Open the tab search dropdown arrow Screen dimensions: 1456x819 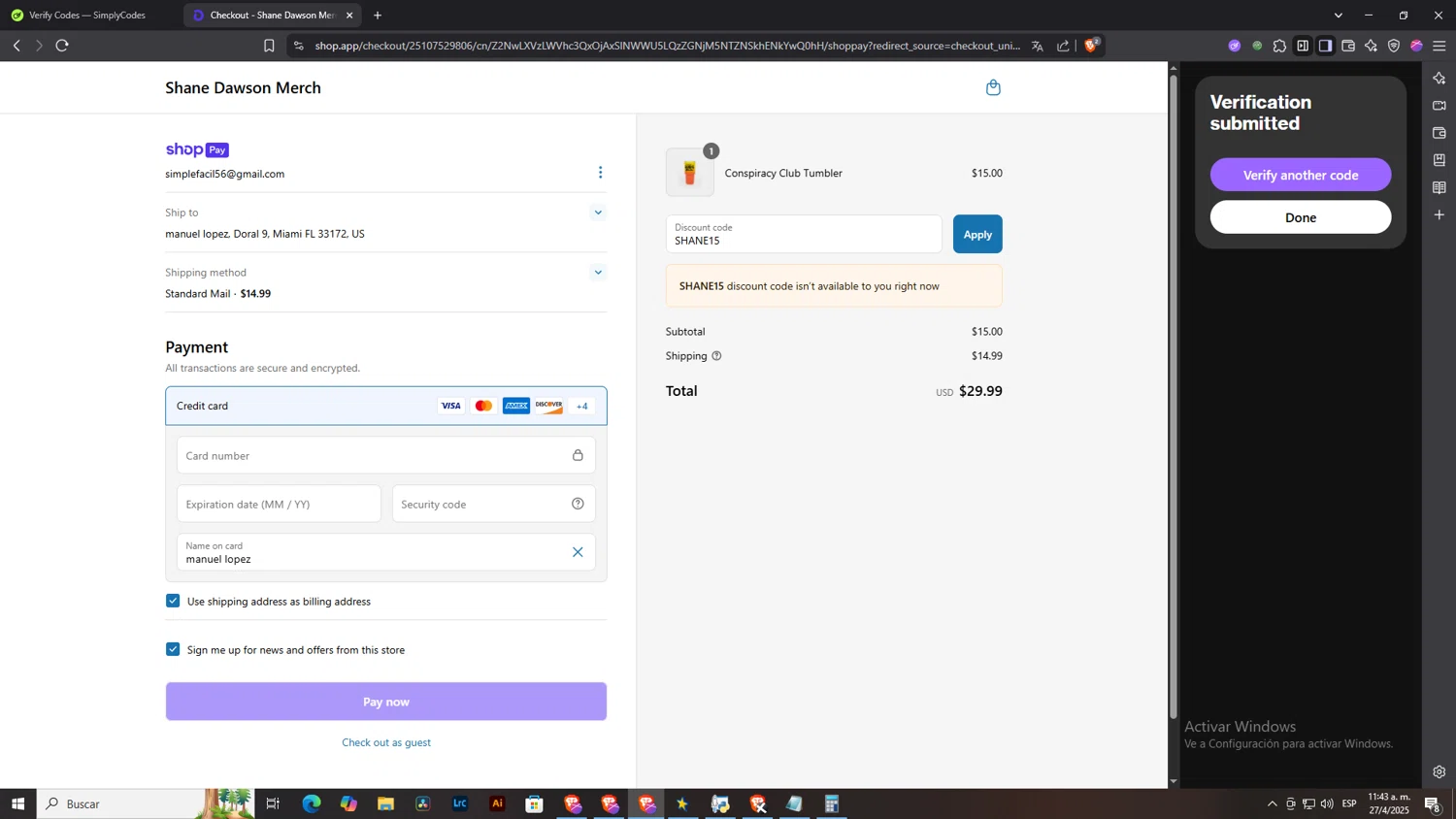pyautogui.click(x=1339, y=16)
